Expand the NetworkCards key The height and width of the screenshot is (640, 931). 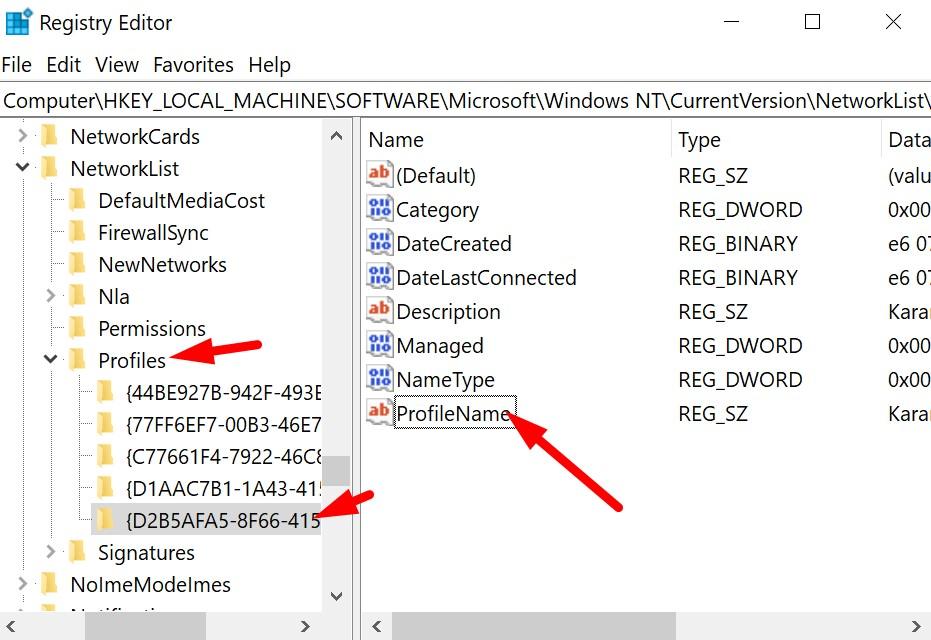pyautogui.click(x=23, y=136)
